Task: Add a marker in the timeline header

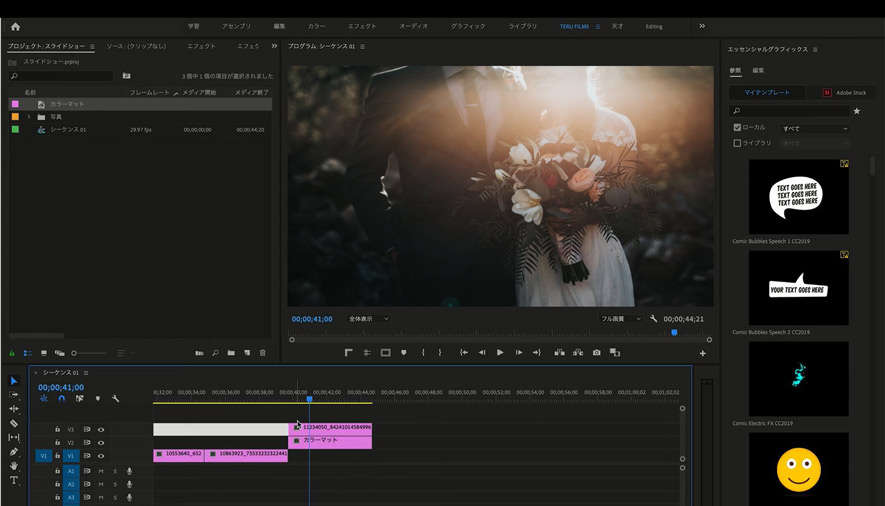Action: tap(98, 398)
